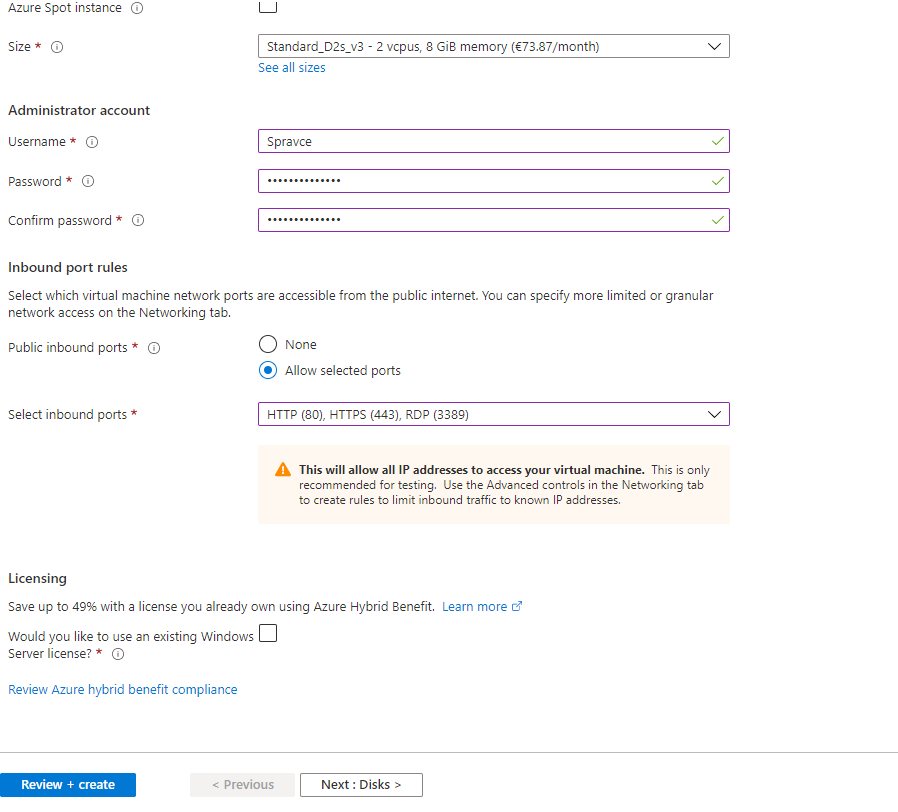Viewport: 898px width, 812px height.
Task: Enable the Azure Spot instance checkbox
Action: point(268,6)
